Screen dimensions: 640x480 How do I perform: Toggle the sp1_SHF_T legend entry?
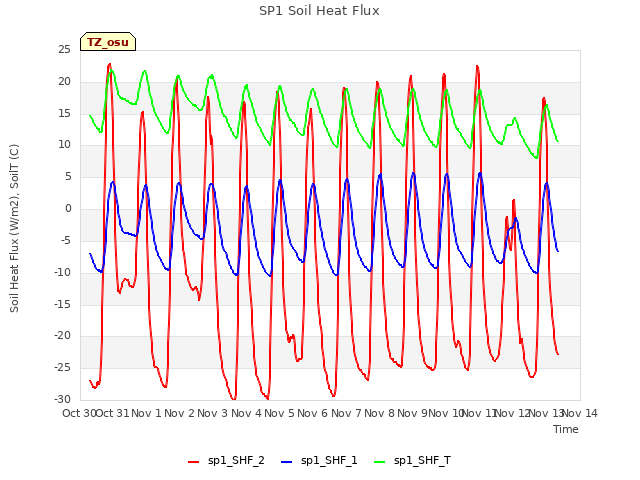(x=413, y=461)
